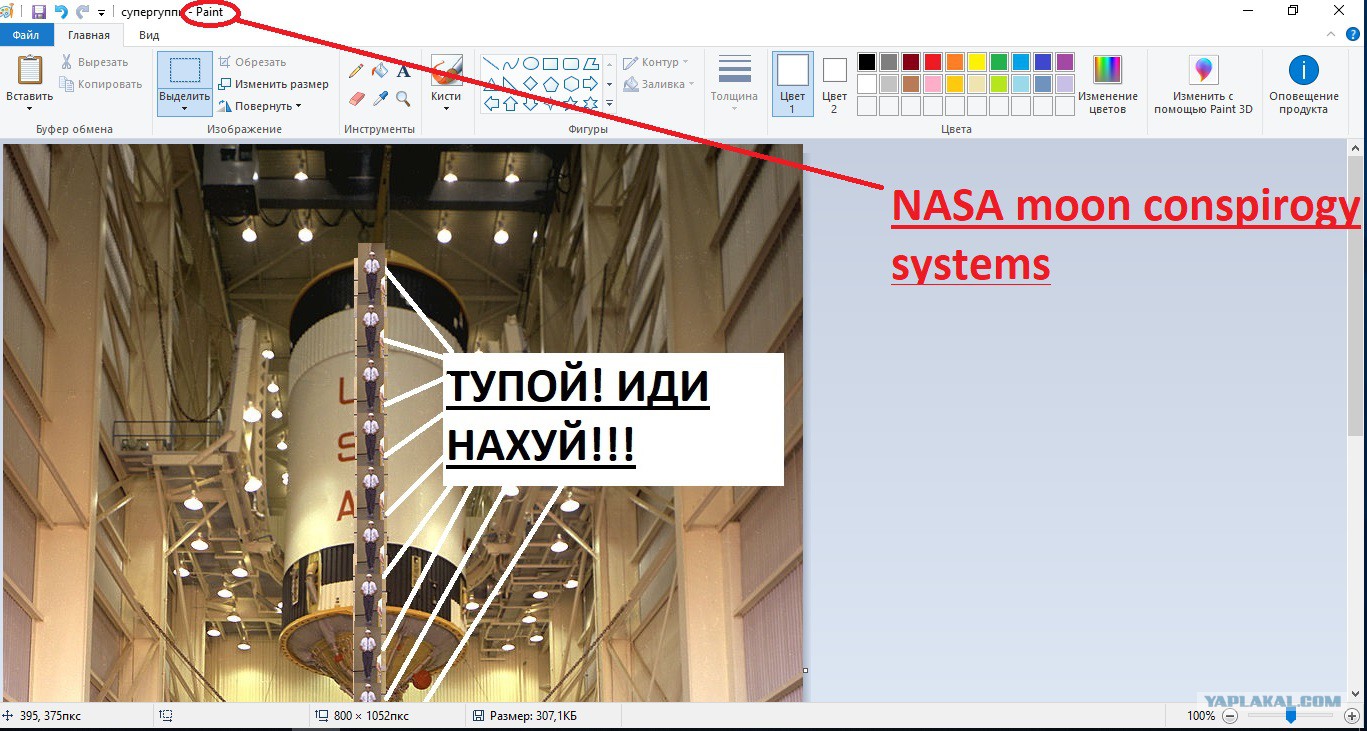Select the Text tool
The width and height of the screenshot is (1367, 731).
404,71
